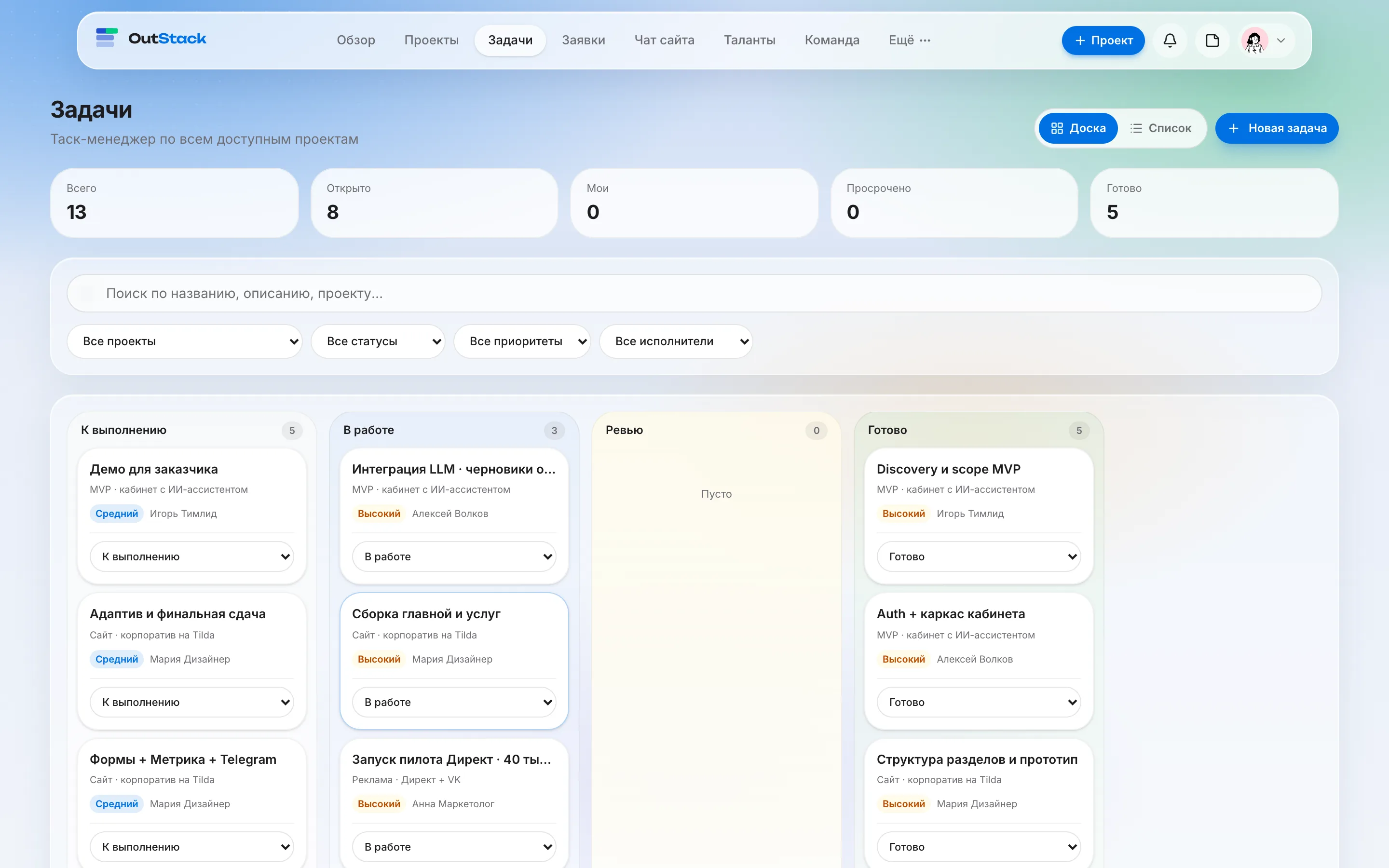Click the Всего 13 stats card
This screenshot has height=868, width=1389.
pyautogui.click(x=175, y=203)
